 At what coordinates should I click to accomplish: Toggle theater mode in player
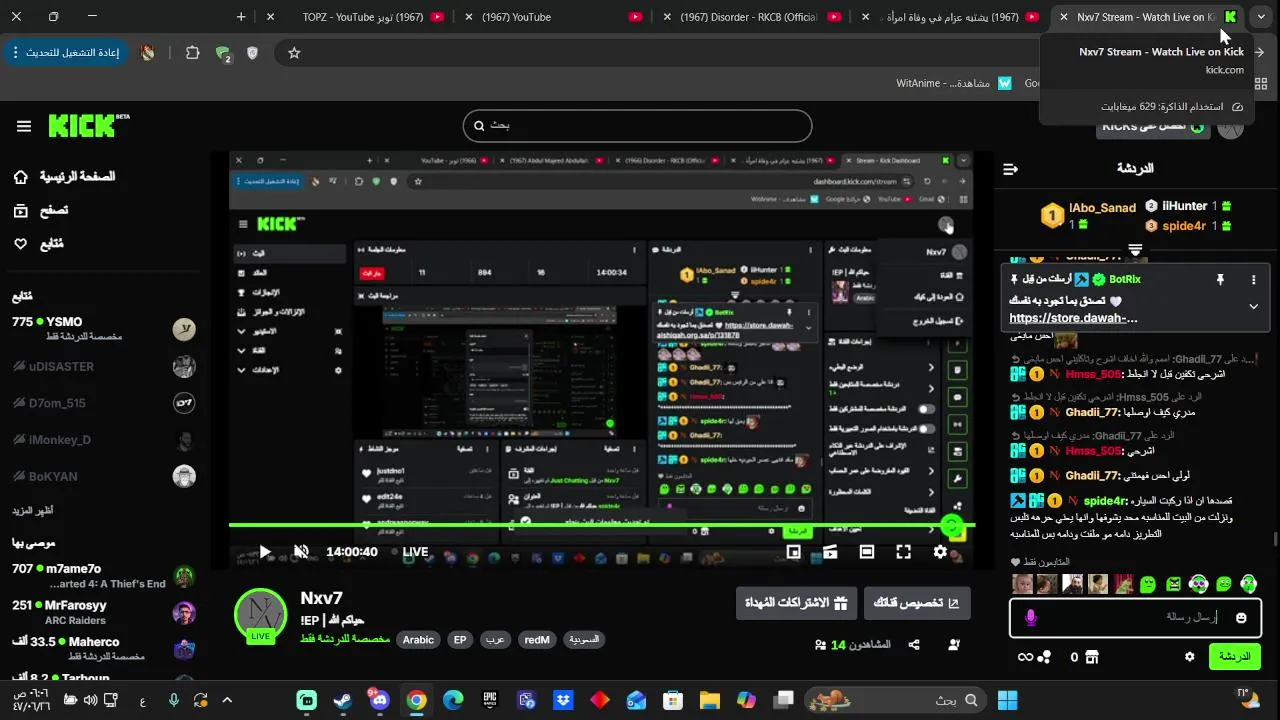point(866,551)
